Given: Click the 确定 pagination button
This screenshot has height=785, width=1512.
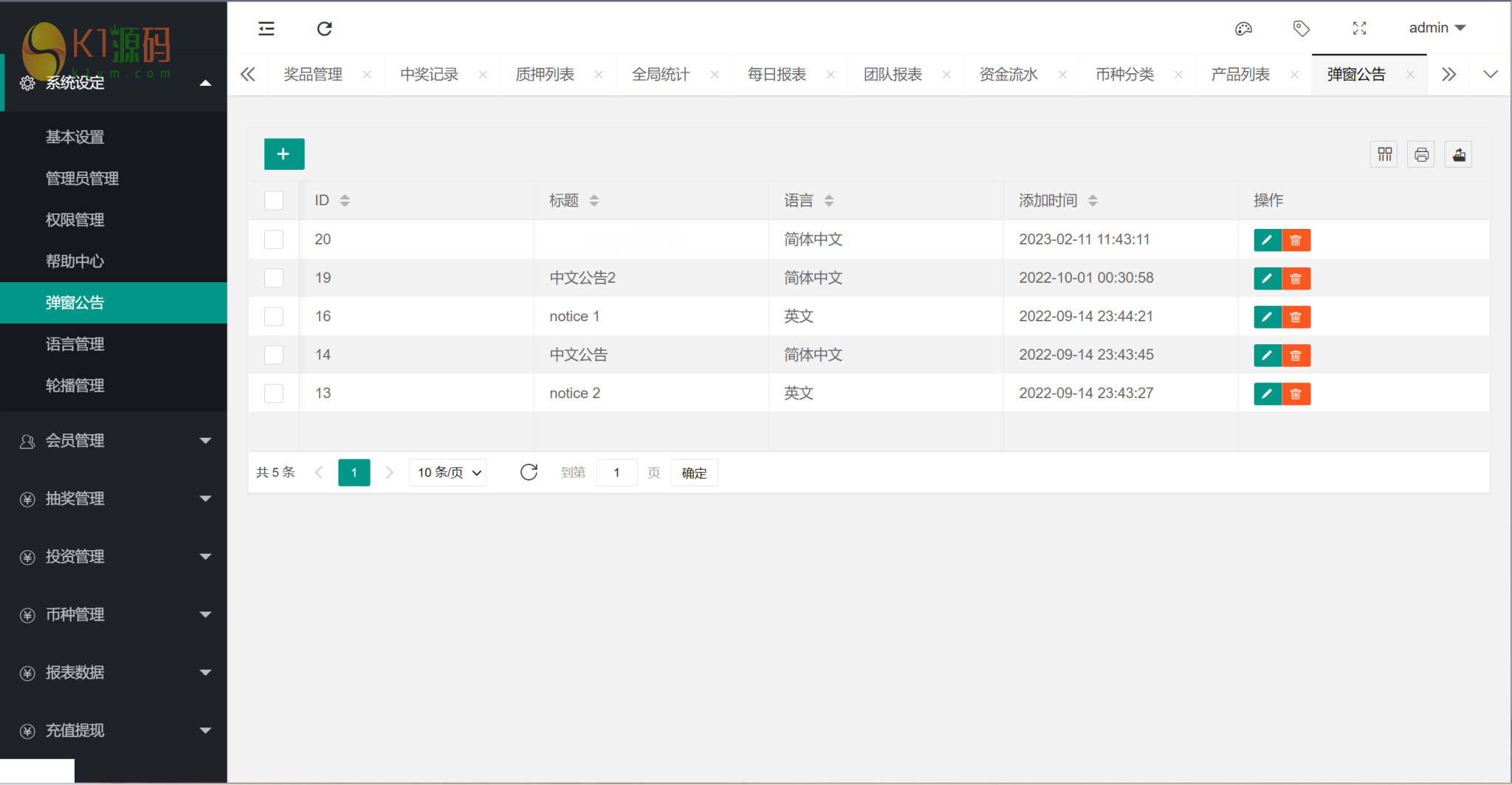Looking at the screenshot, I should tap(694, 473).
